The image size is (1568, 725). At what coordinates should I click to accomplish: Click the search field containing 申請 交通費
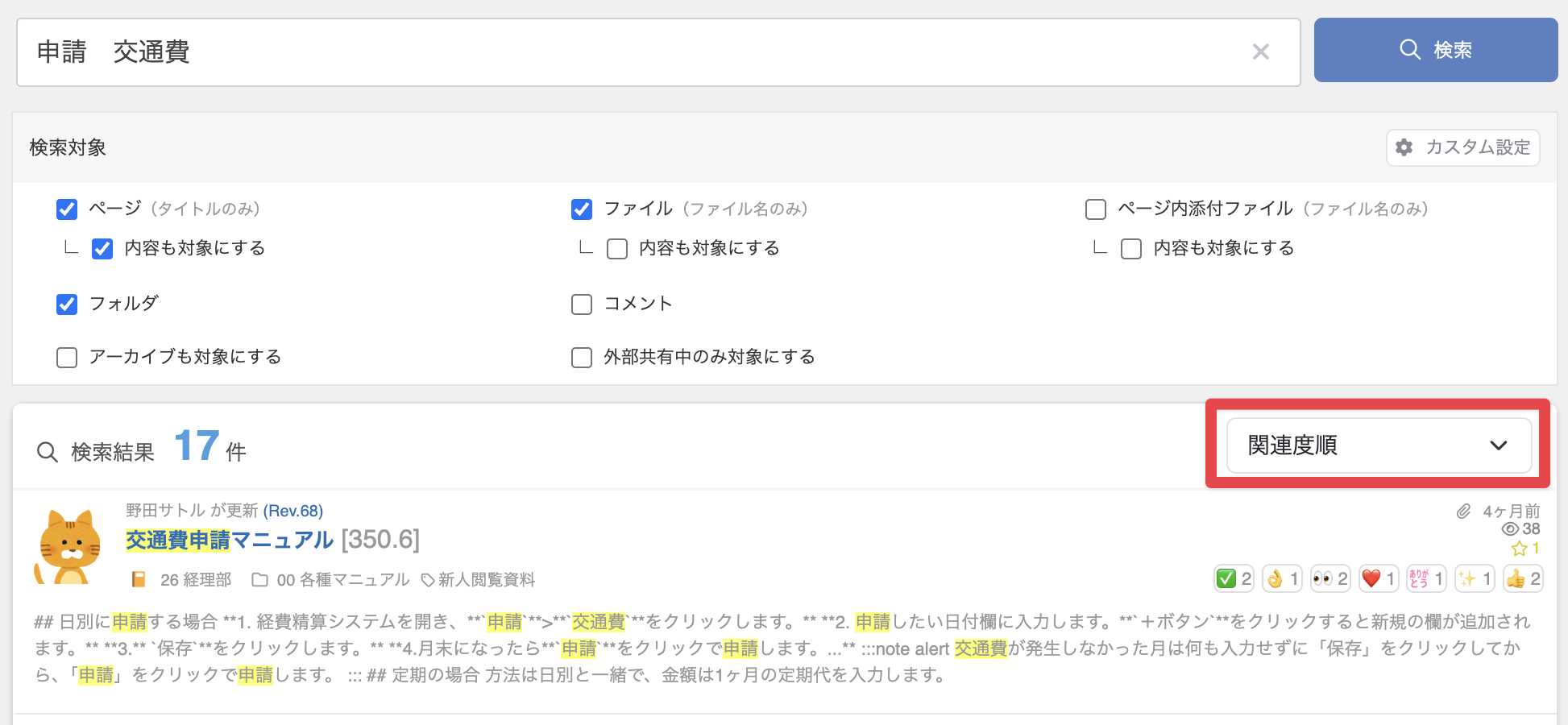click(628, 52)
